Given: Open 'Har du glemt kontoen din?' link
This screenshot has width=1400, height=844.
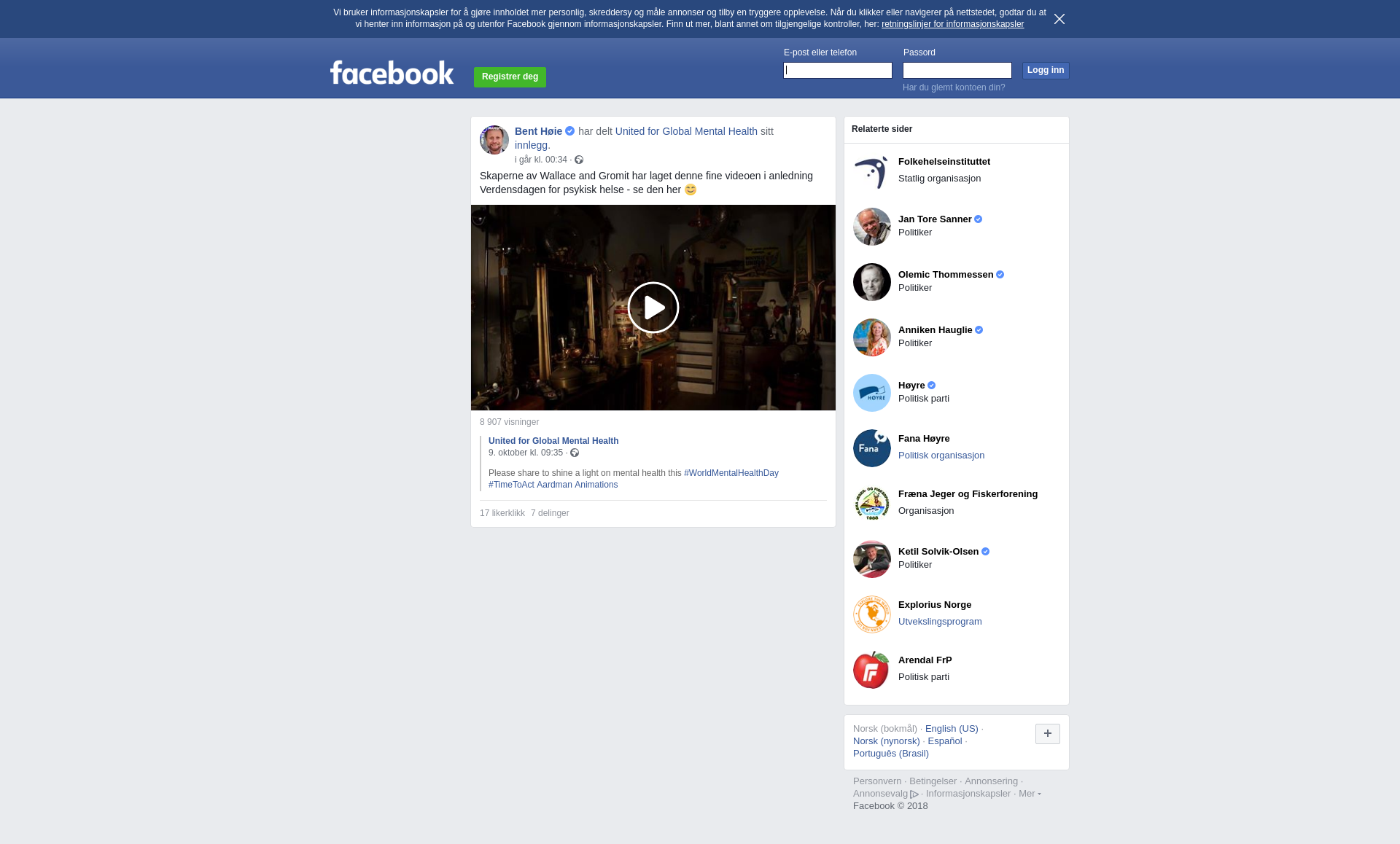Looking at the screenshot, I should pos(954,87).
